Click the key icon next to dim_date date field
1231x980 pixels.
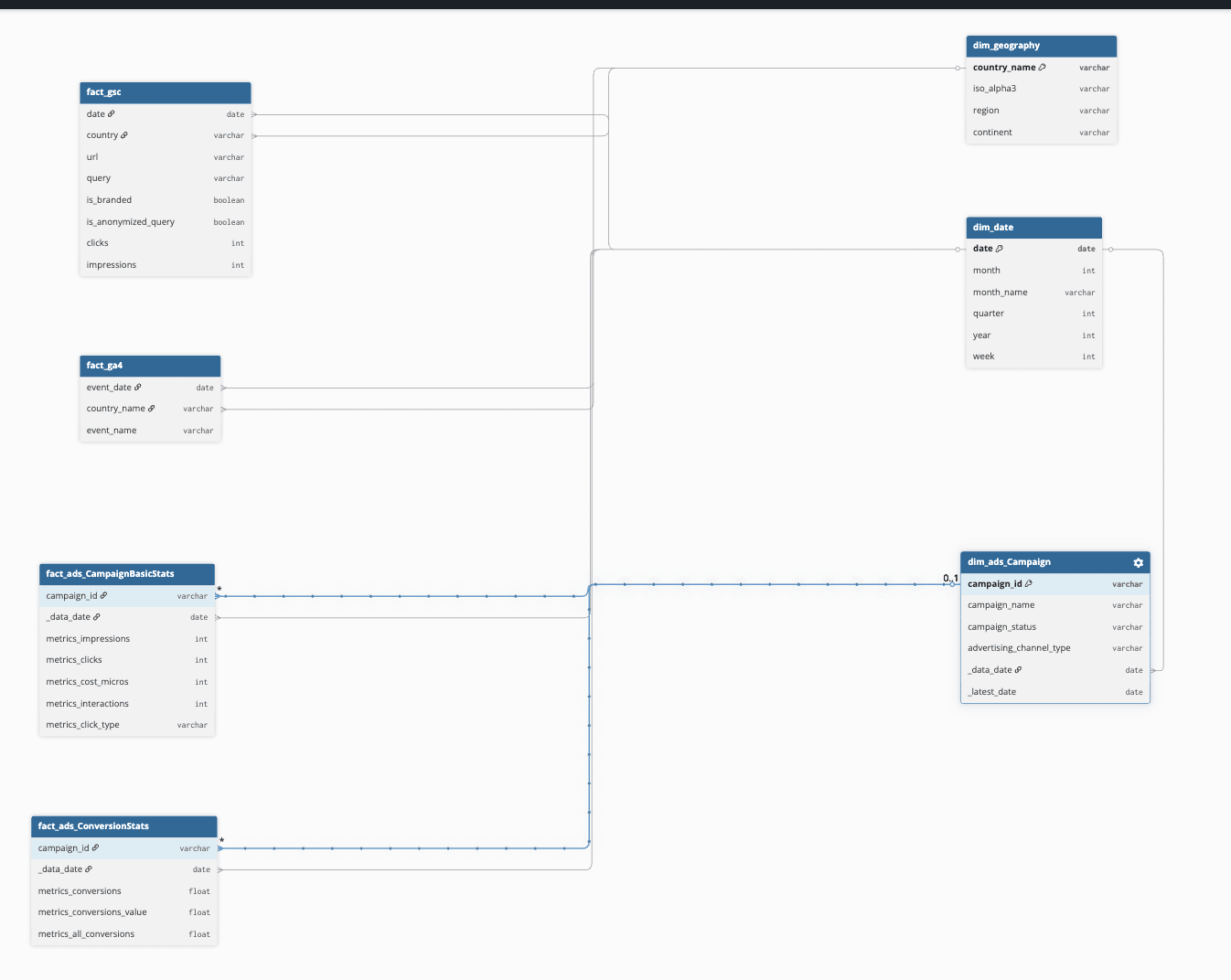999,249
